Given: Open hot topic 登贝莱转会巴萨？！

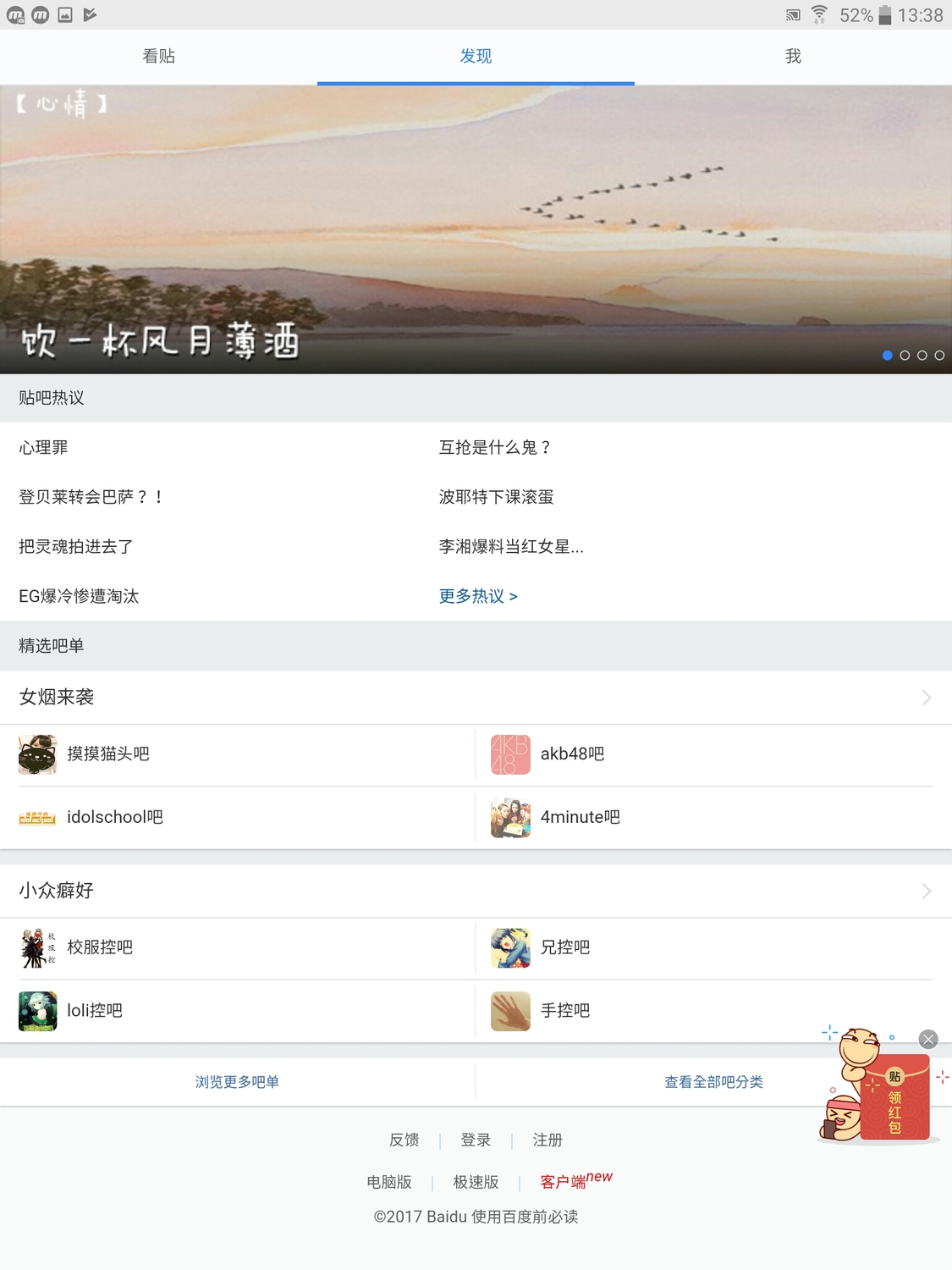Looking at the screenshot, I should [x=91, y=497].
